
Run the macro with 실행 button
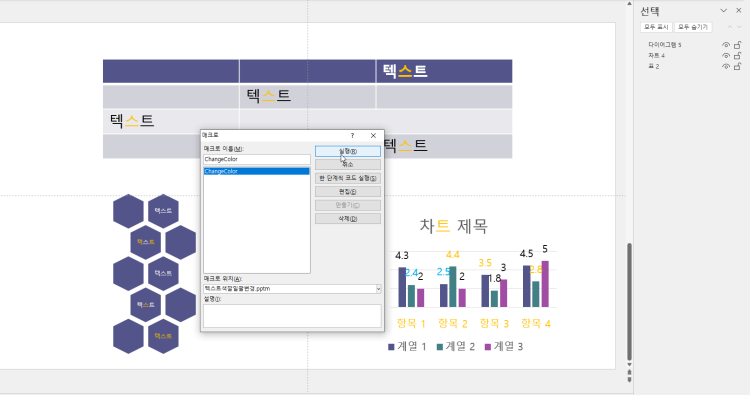(x=348, y=151)
